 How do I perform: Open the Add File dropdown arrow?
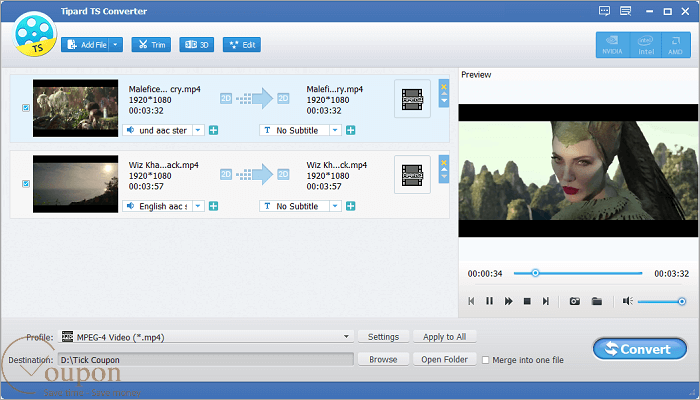click(116, 45)
